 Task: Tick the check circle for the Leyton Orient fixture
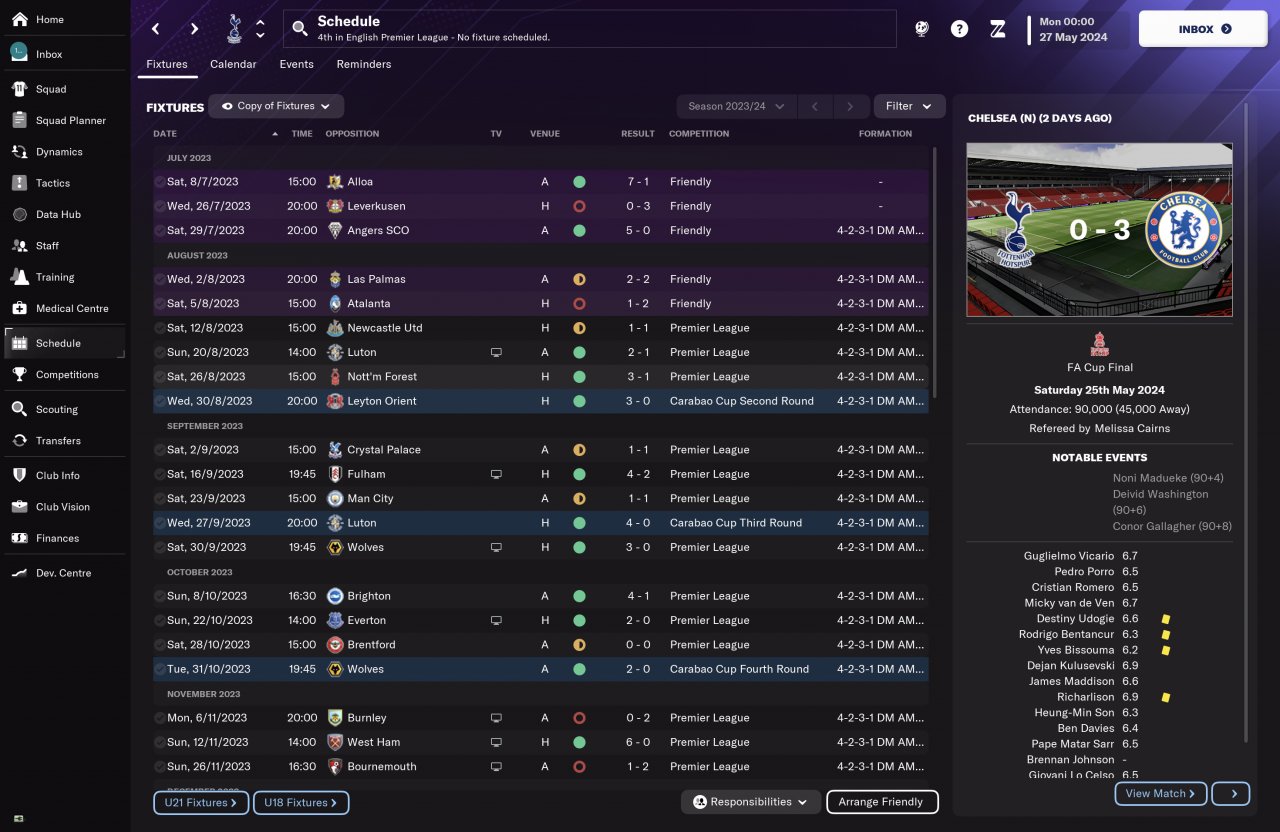pyautogui.click(x=160, y=401)
